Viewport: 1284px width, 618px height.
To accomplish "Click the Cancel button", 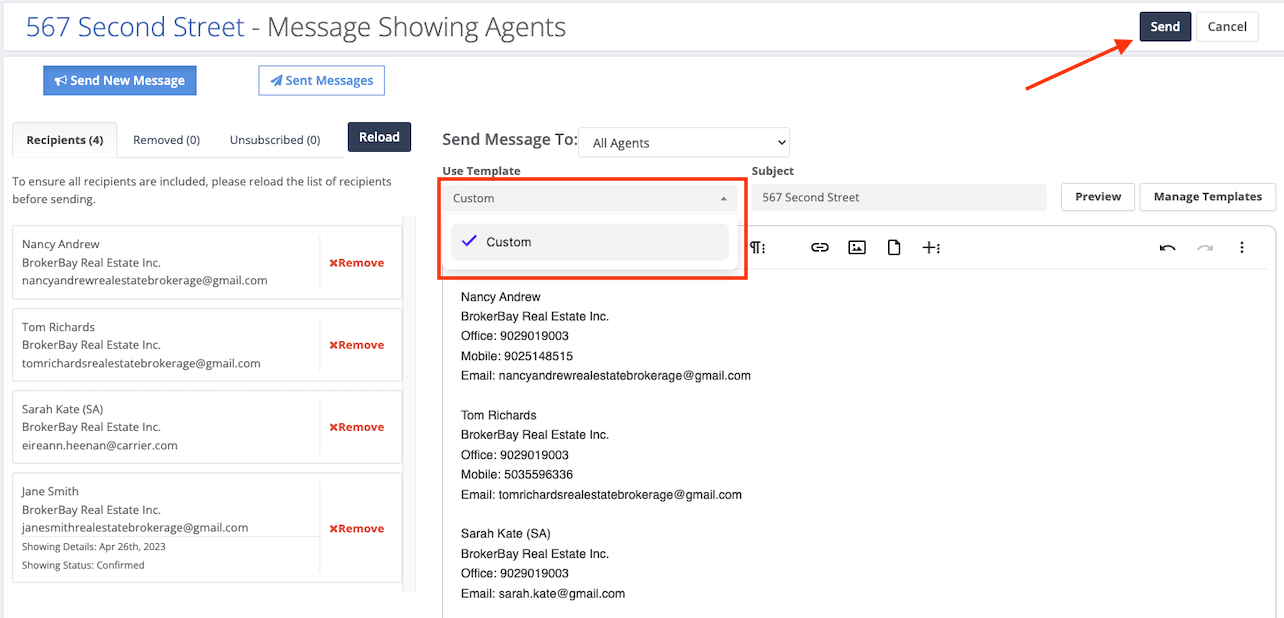I will [x=1227, y=27].
